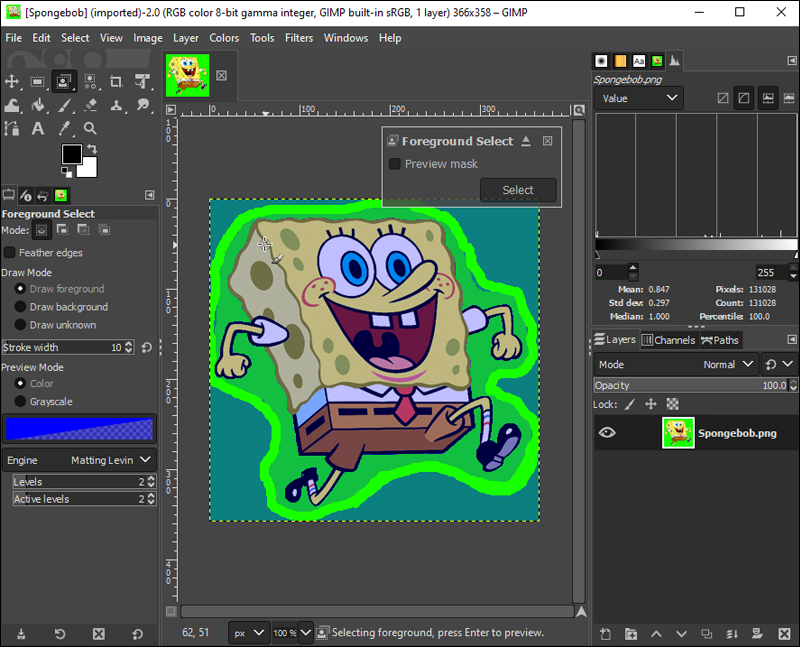800x647 pixels.
Task: Choose the Zoom magnifier tool
Action: coord(90,128)
